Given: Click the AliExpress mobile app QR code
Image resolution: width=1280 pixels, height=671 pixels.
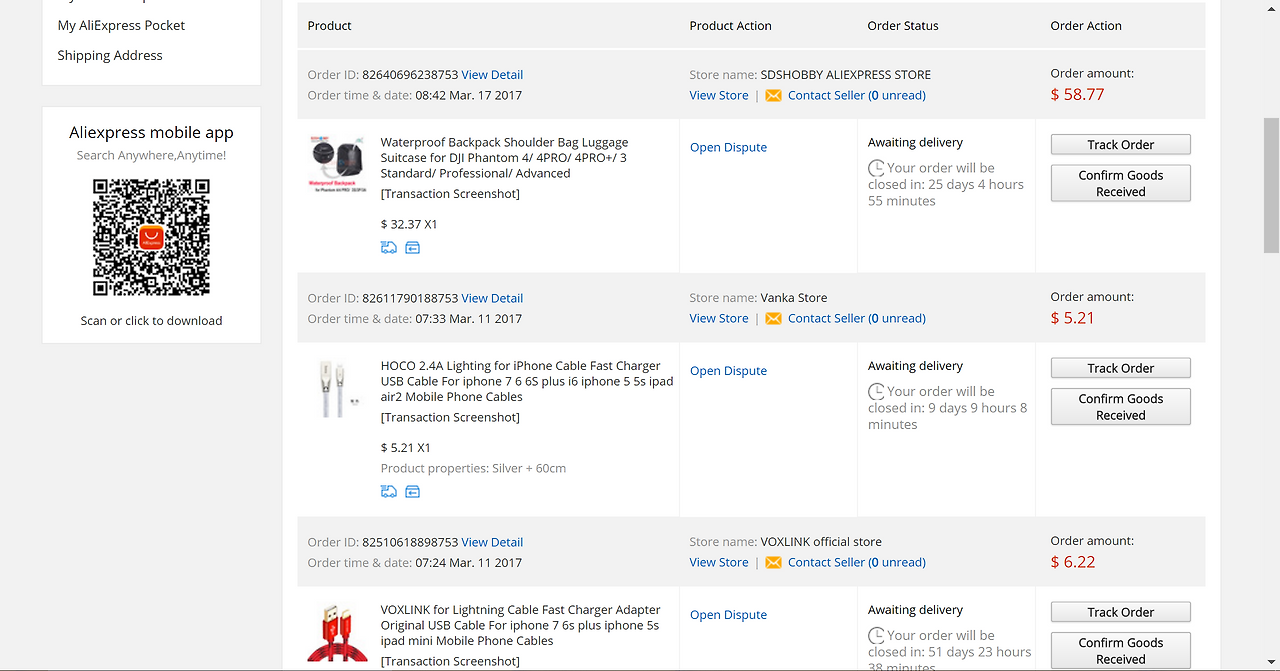Looking at the screenshot, I should click(x=151, y=237).
